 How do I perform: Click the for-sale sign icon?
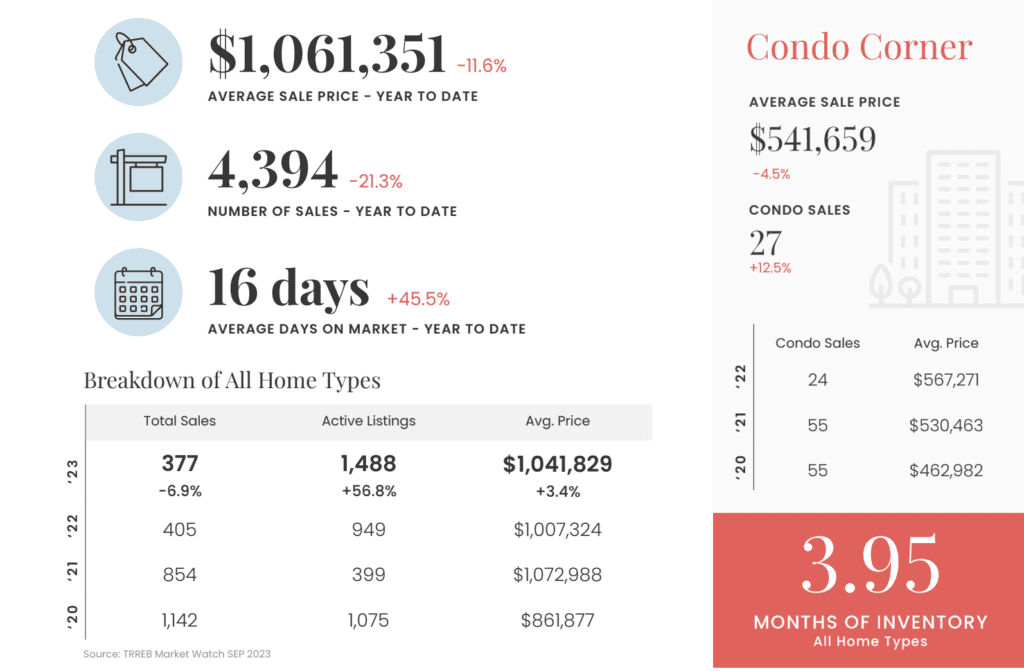[x=138, y=177]
